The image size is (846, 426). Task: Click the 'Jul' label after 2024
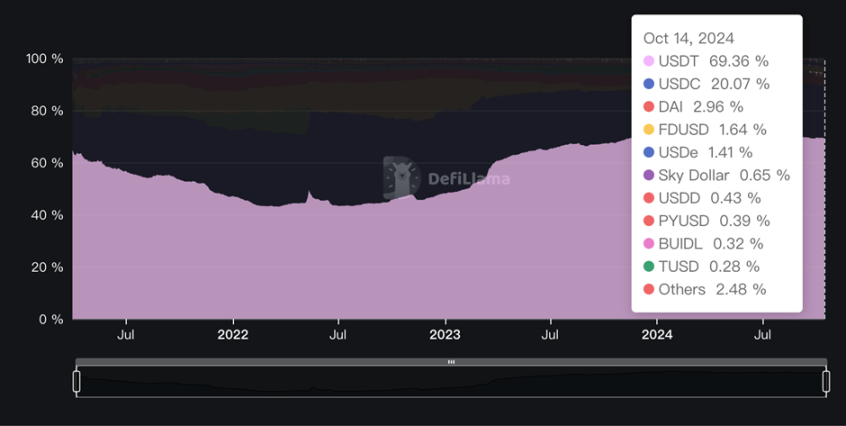762,335
